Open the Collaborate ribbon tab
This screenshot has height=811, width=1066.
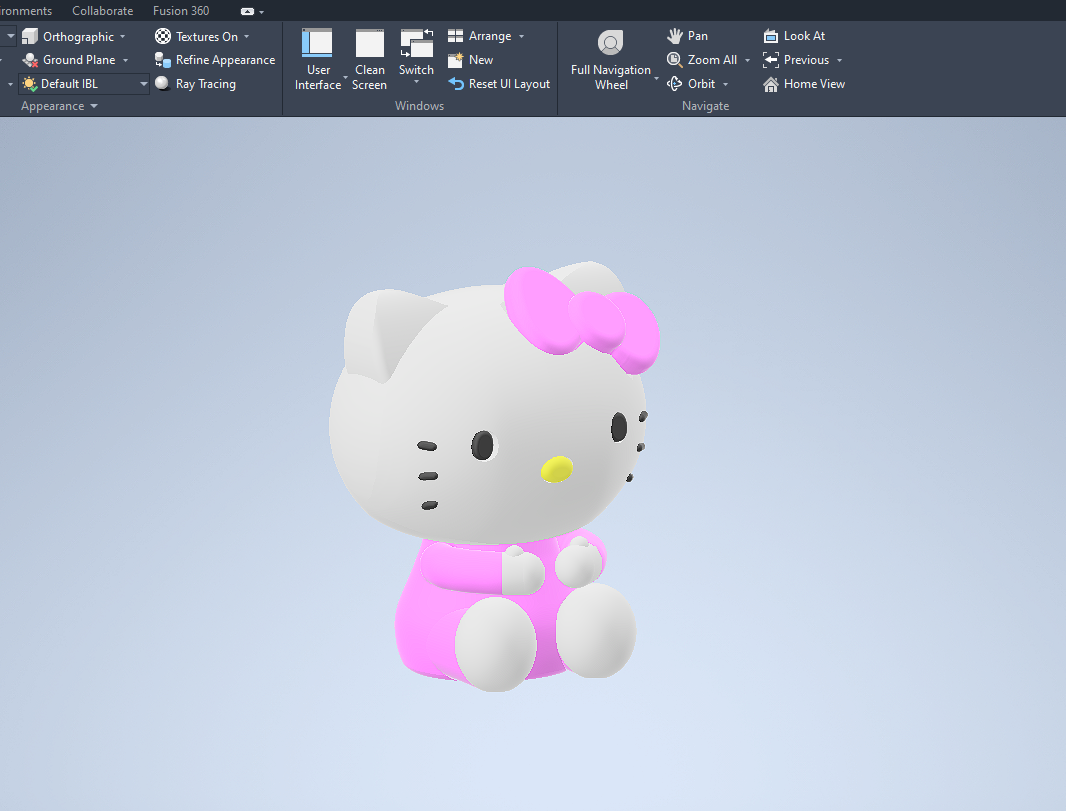tap(102, 10)
